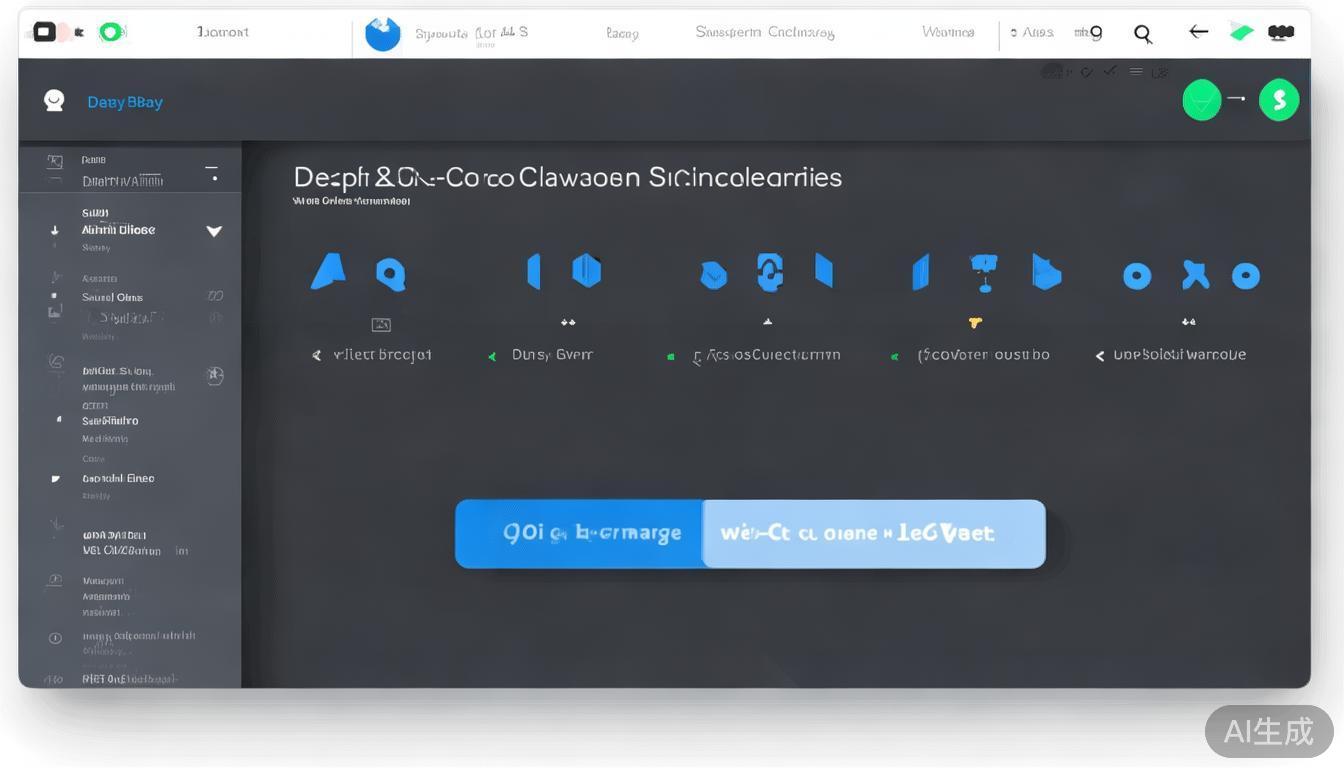1344x768 pixels.
Task: Toggle the circular badge beside the sidebar entry
Action: coord(215,376)
